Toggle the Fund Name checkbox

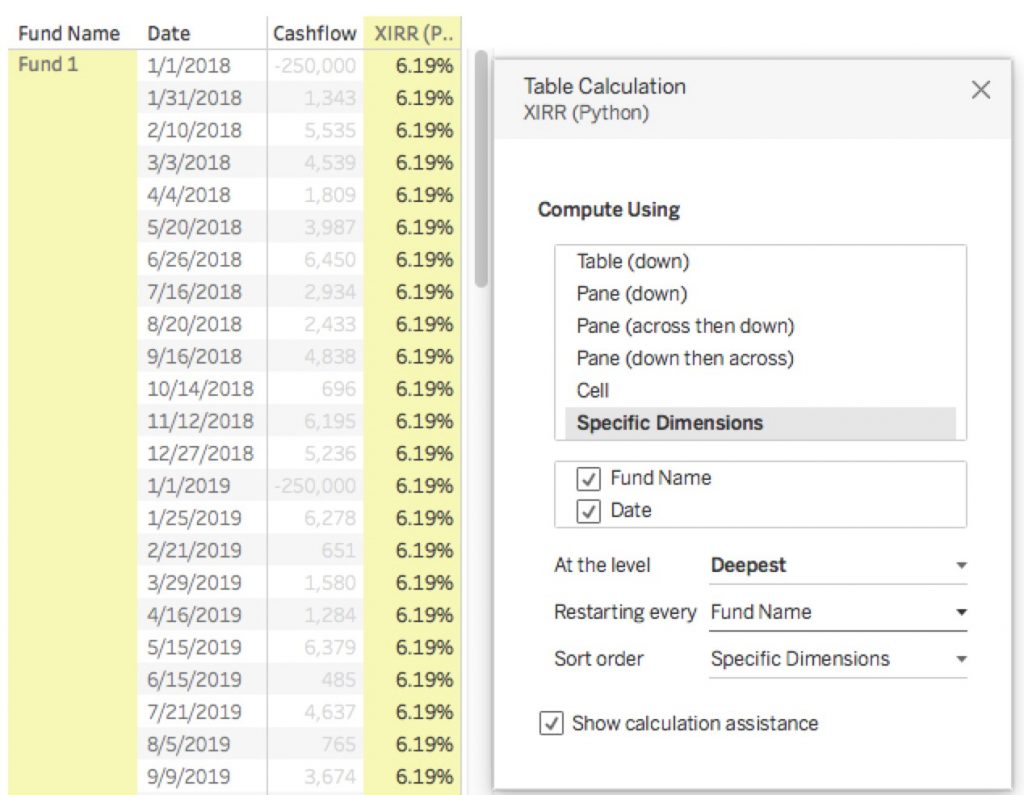pos(588,479)
